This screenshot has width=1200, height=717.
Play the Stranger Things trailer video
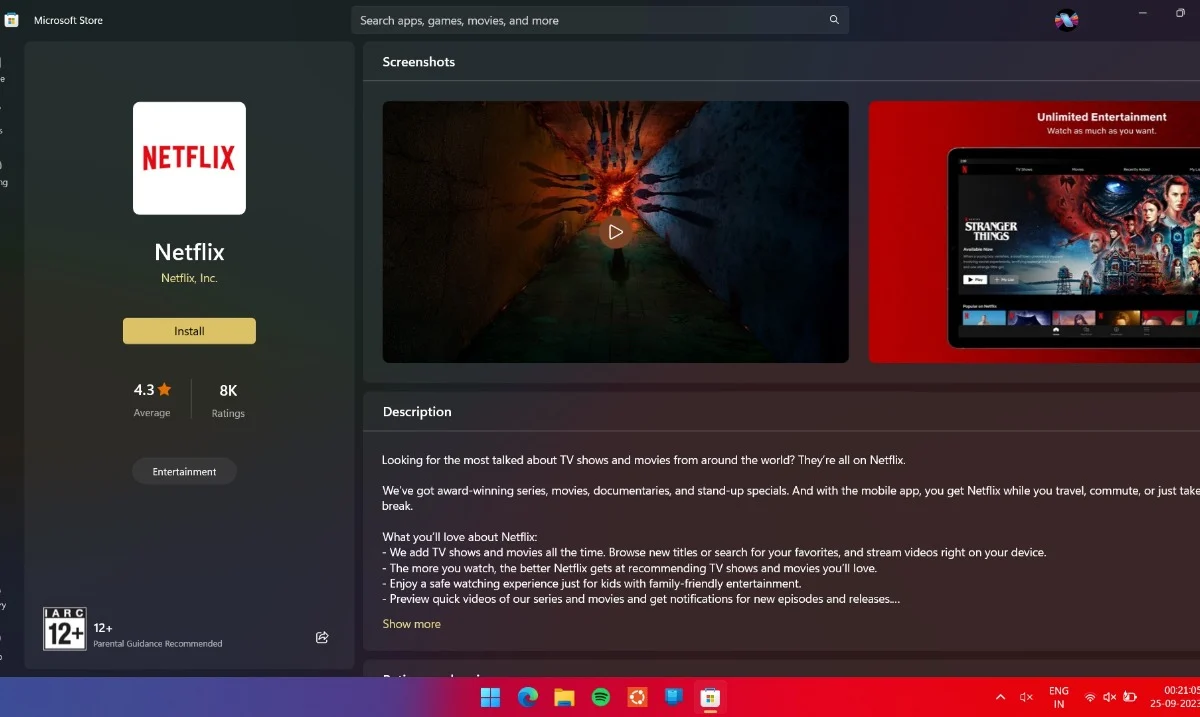[x=615, y=232]
